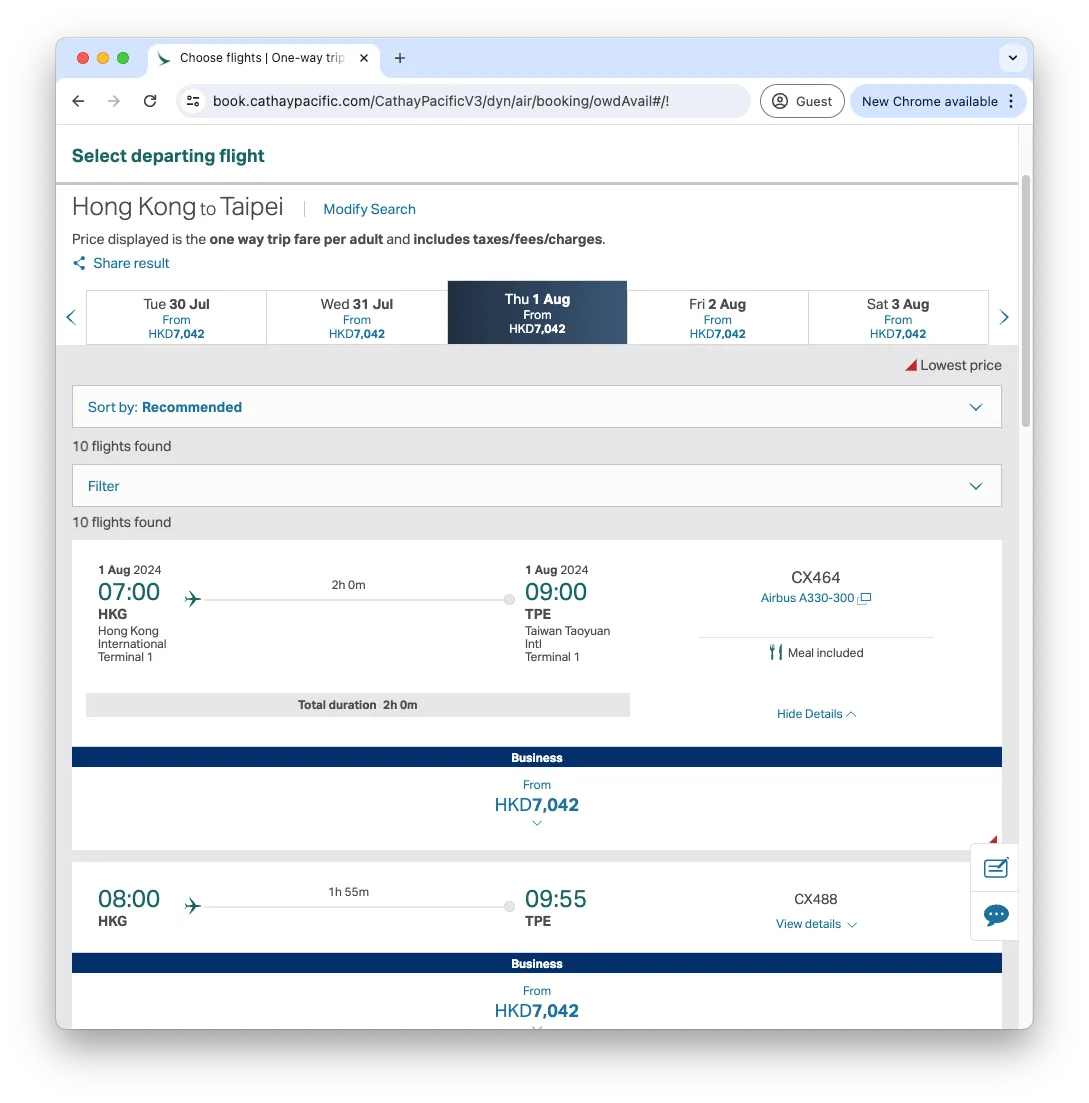Expand the Filter panel
Image resolution: width=1089 pixels, height=1103 pixels.
point(537,485)
